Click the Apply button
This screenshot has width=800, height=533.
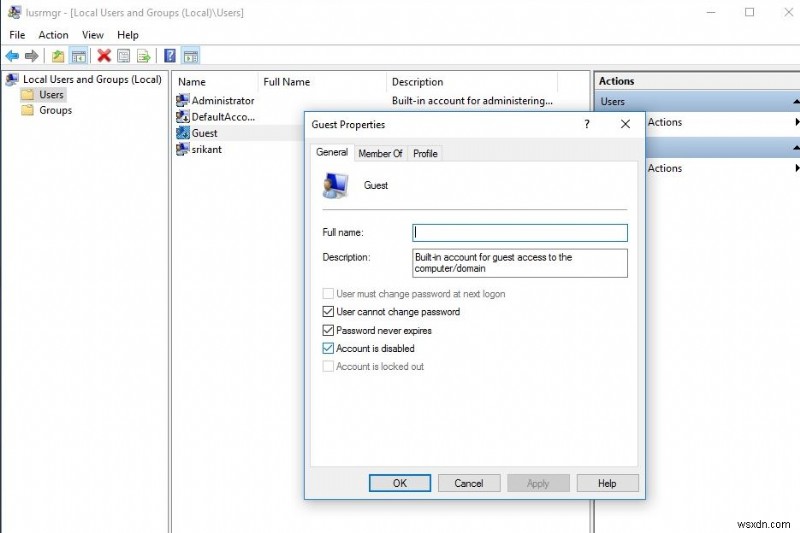point(538,483)
